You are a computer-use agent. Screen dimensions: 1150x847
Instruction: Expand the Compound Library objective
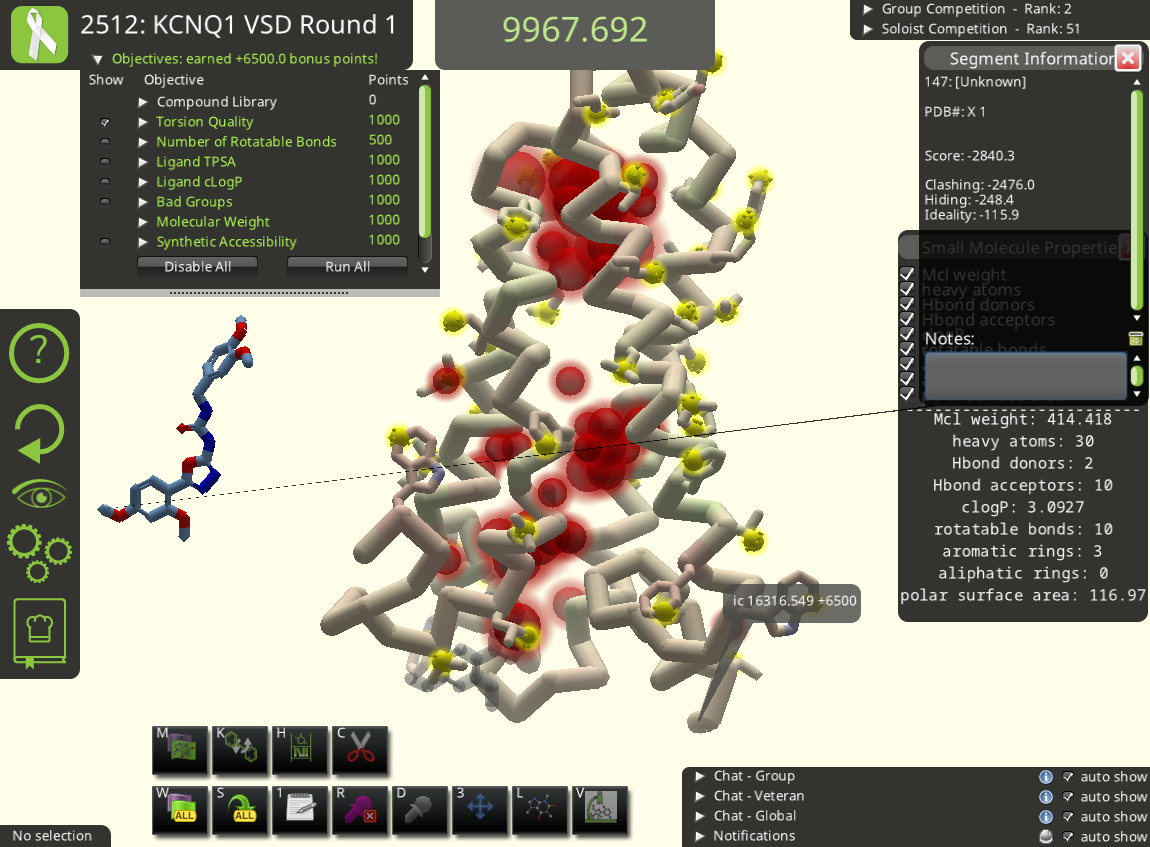(143, 102)
